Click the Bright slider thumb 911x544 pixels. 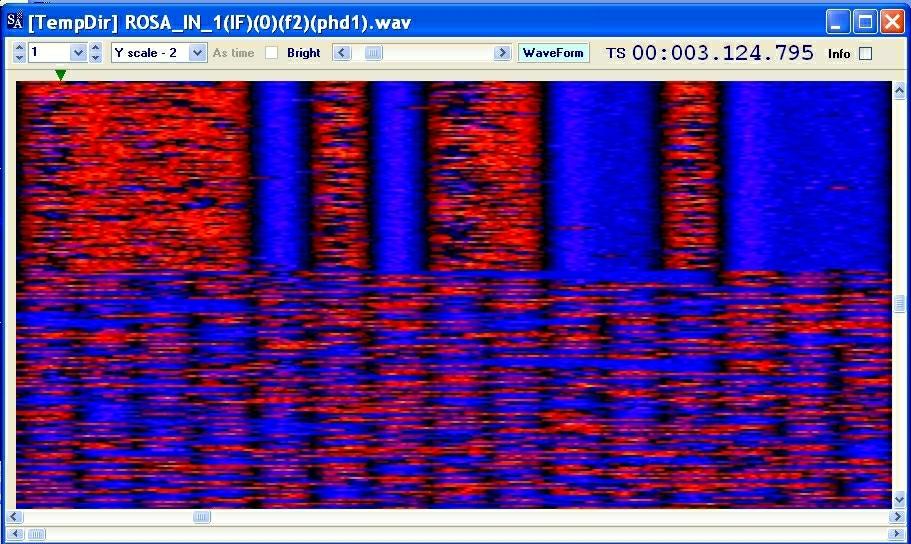pos(373,53)
